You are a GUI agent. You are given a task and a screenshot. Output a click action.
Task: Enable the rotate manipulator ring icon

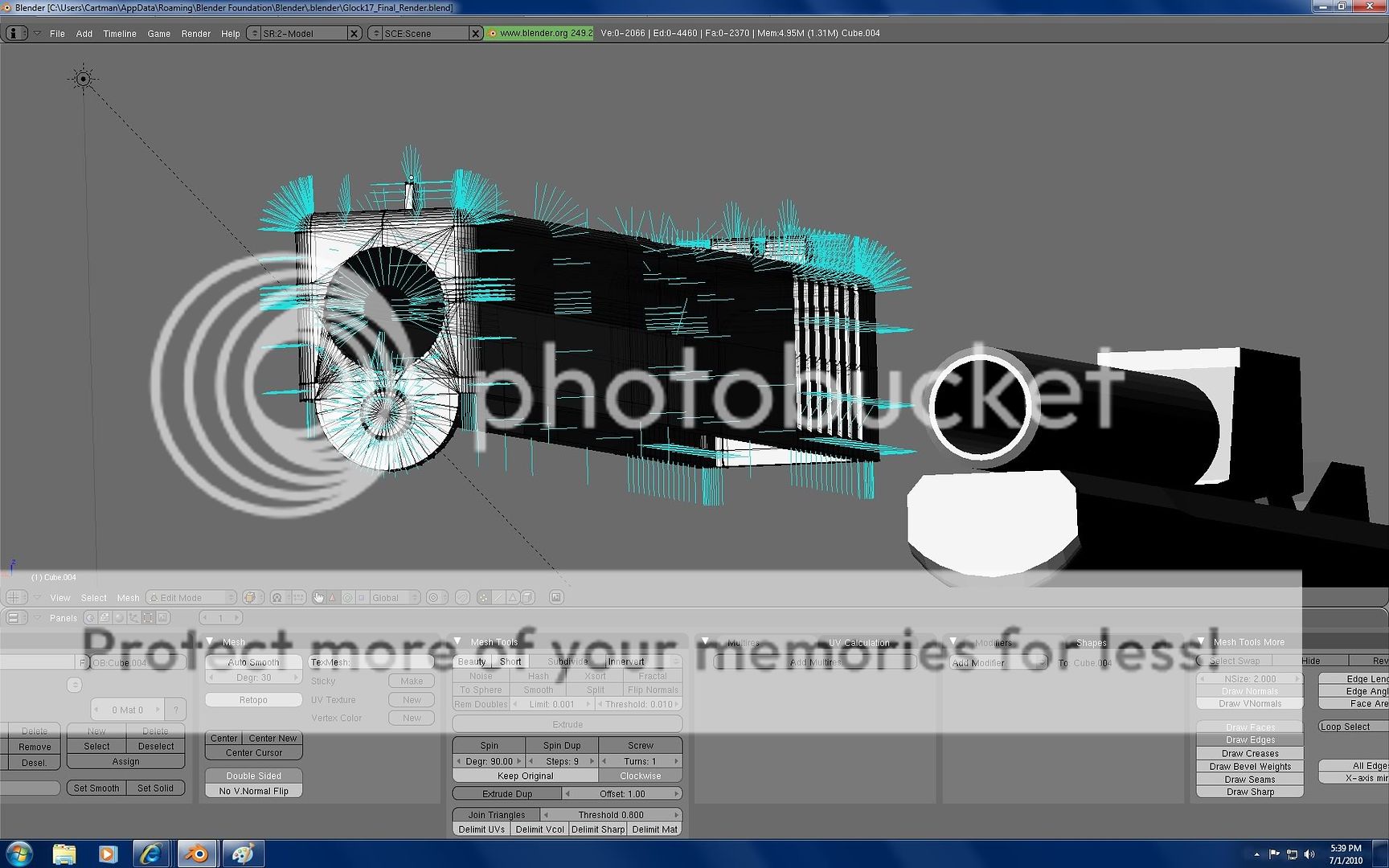[347, 597]
